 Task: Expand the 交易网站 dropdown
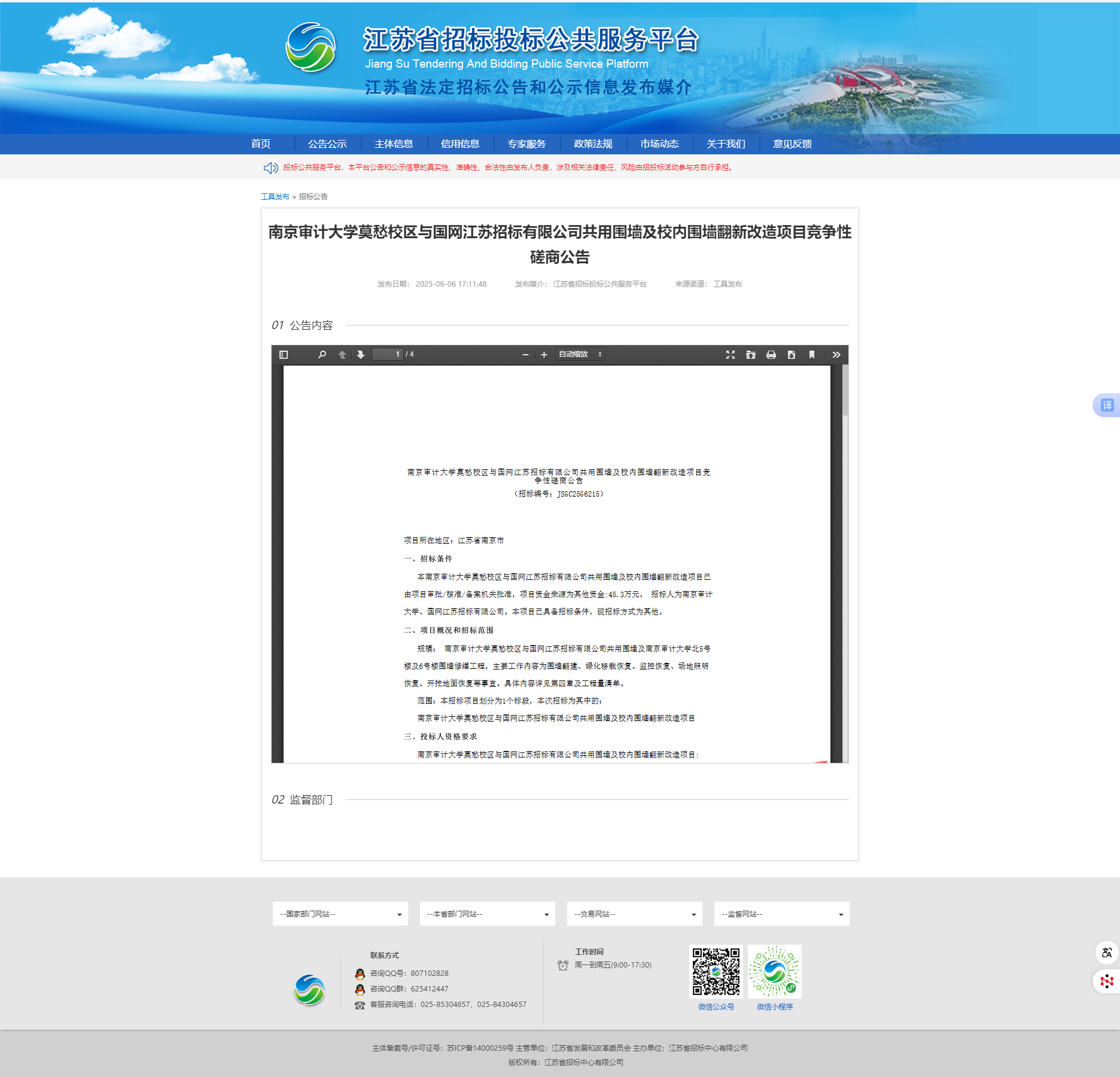click(635, 914)
